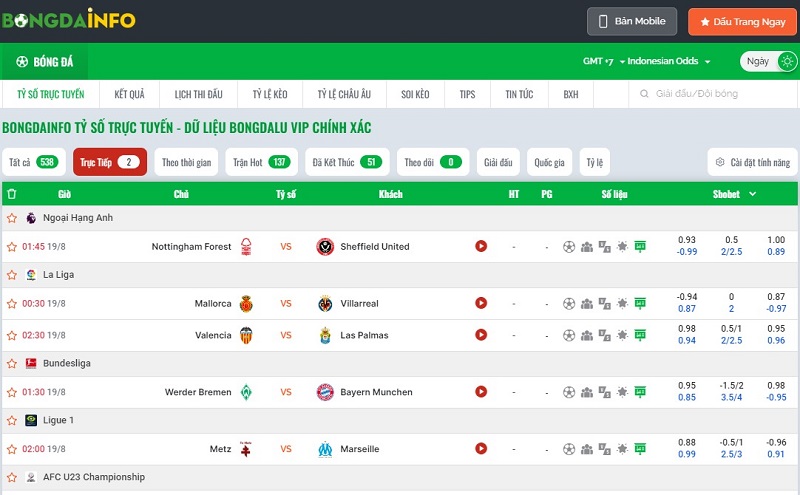The width and height of the screenshot is (800, 495).
Task: Click Dấu Trang Ngay bookmark button
Action: pyautogui.click(x=742, y=21)
